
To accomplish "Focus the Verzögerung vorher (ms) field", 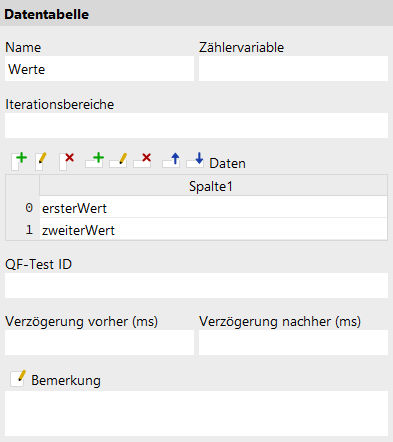I will (99, 343).
